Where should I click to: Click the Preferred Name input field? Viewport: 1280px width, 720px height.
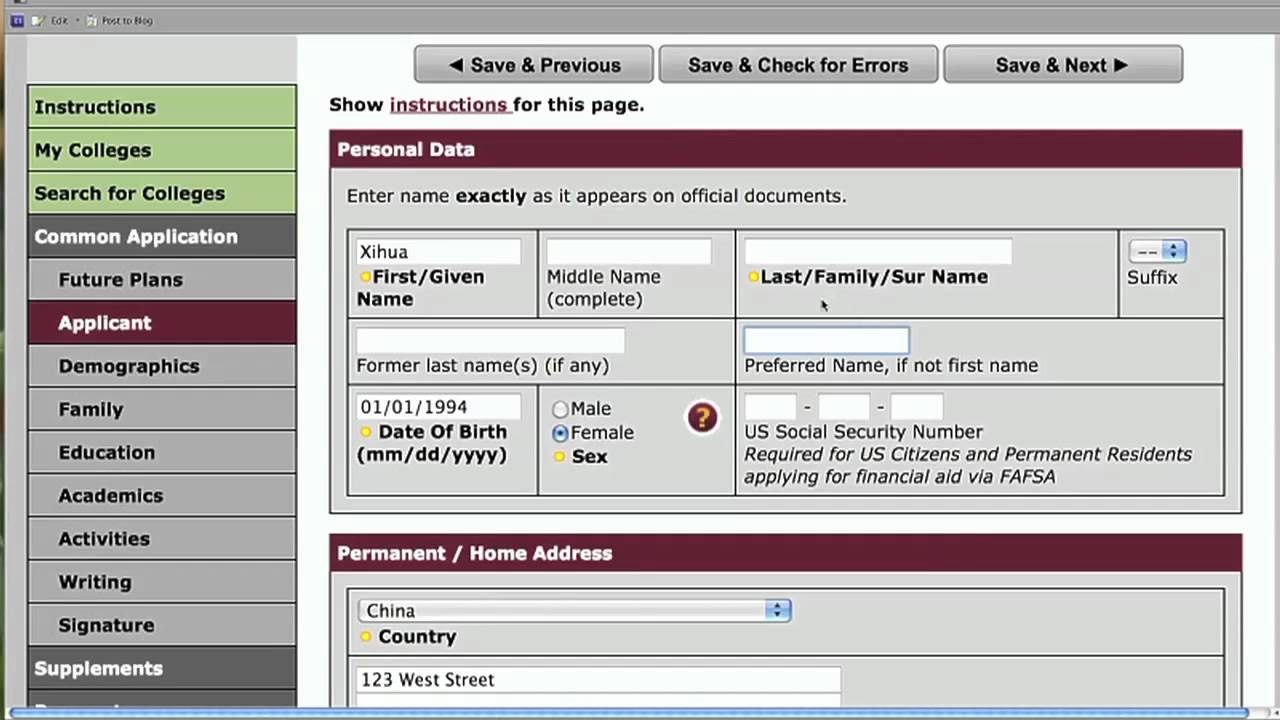pos(826,341)
